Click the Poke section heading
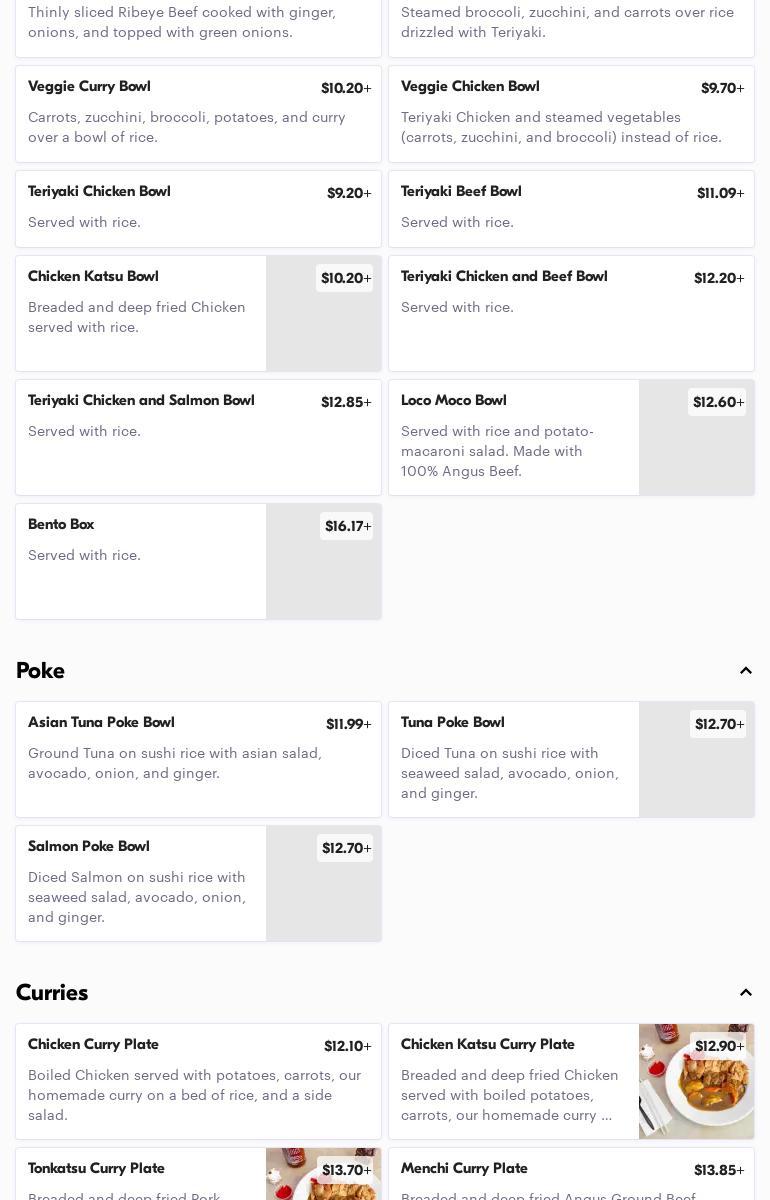This screenshot has height=1200, width=770. click(40, 671)
